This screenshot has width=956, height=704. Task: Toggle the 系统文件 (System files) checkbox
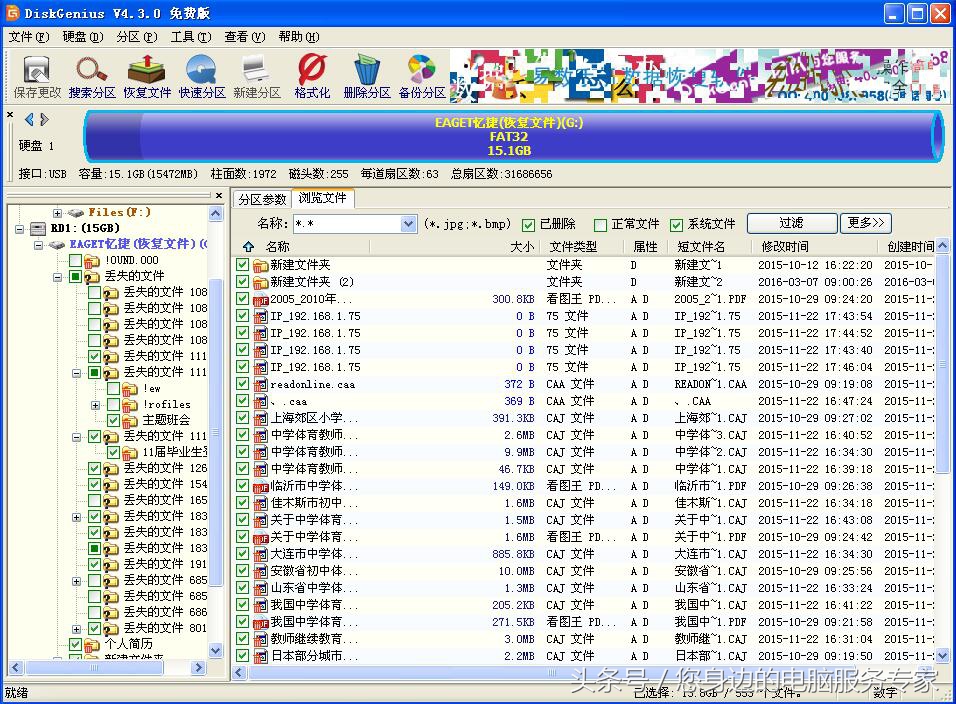(x=676, y=225)
